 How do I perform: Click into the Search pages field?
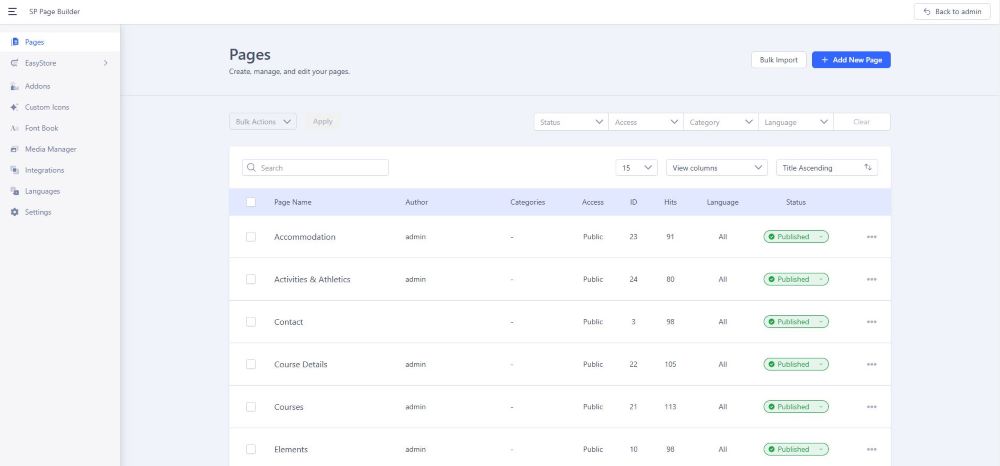[320, 168]
